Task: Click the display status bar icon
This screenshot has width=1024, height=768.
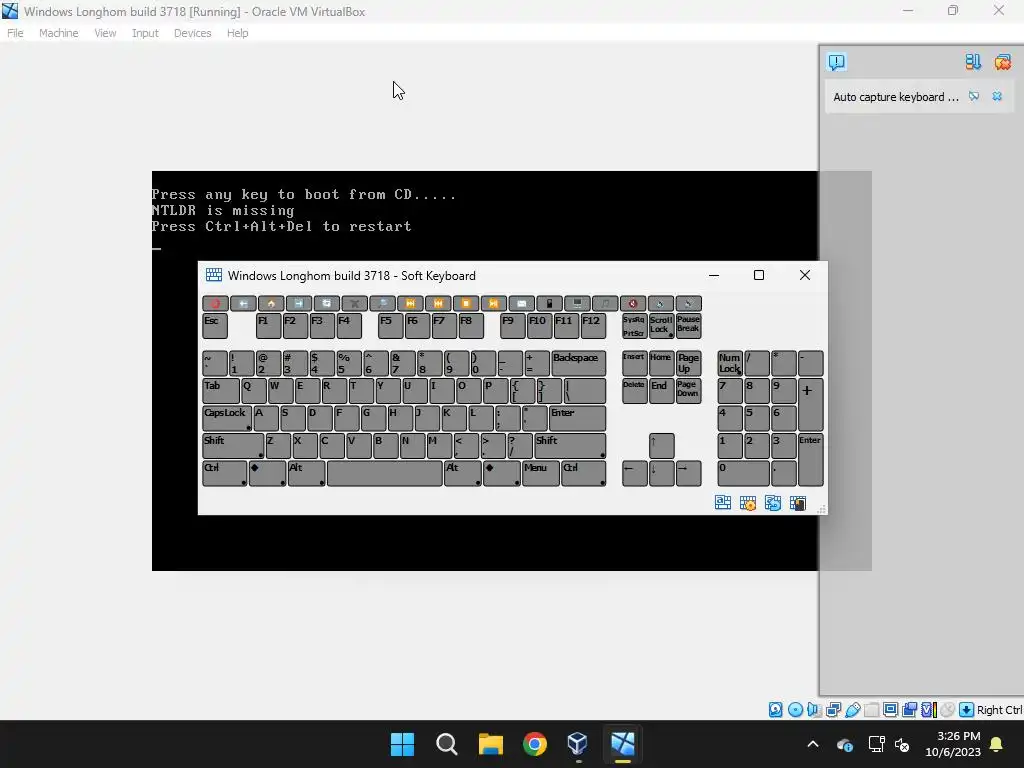Action: 890,710
